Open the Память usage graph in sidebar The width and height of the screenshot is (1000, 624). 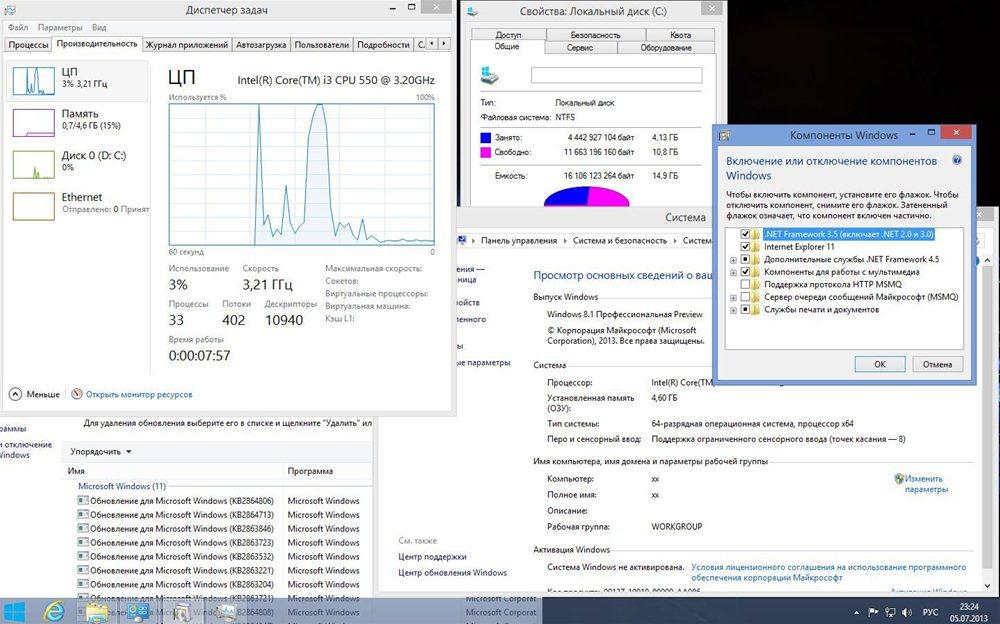(33, 122)
